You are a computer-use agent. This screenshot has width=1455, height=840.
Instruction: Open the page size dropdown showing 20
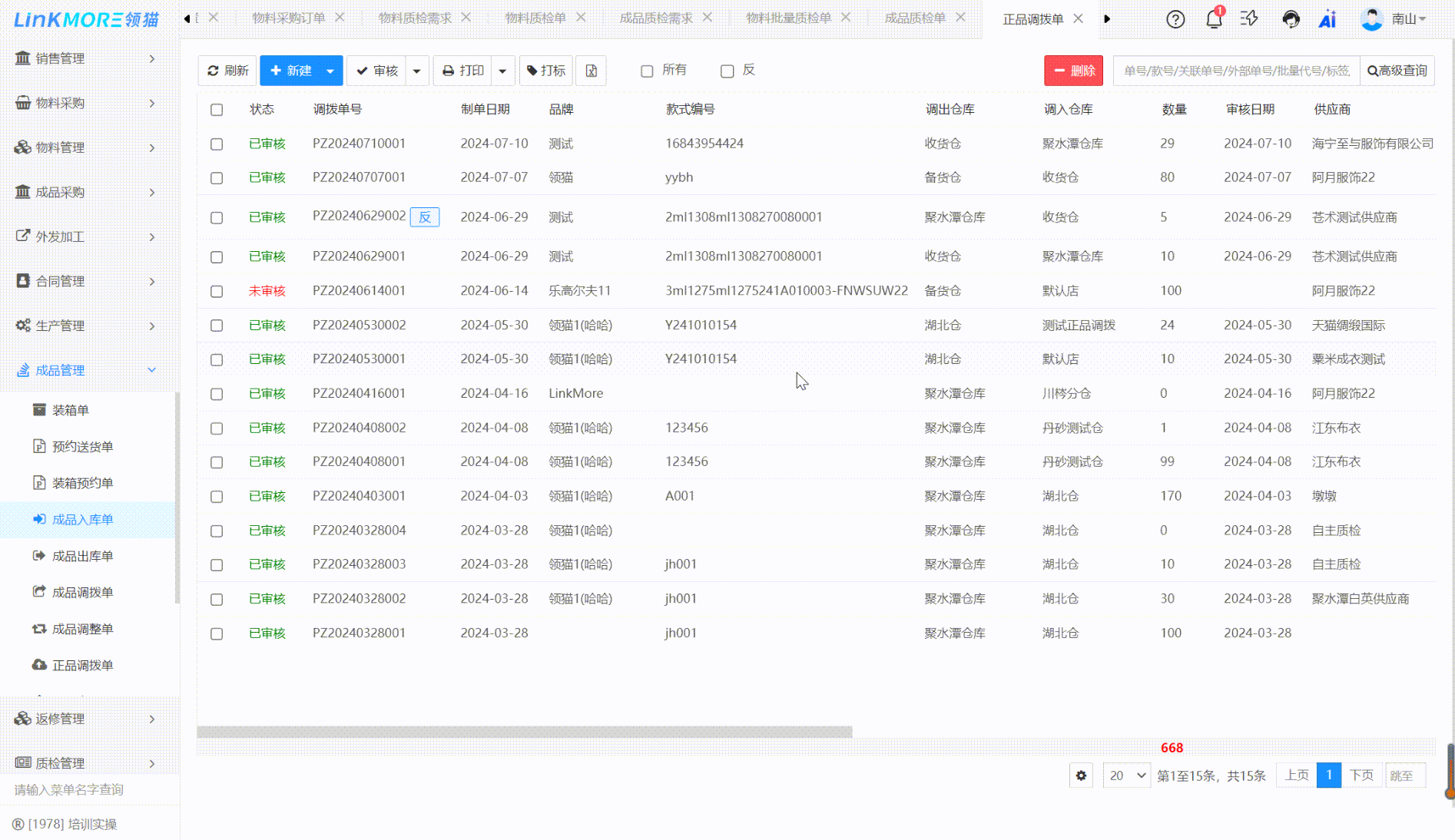[1126, 776]
